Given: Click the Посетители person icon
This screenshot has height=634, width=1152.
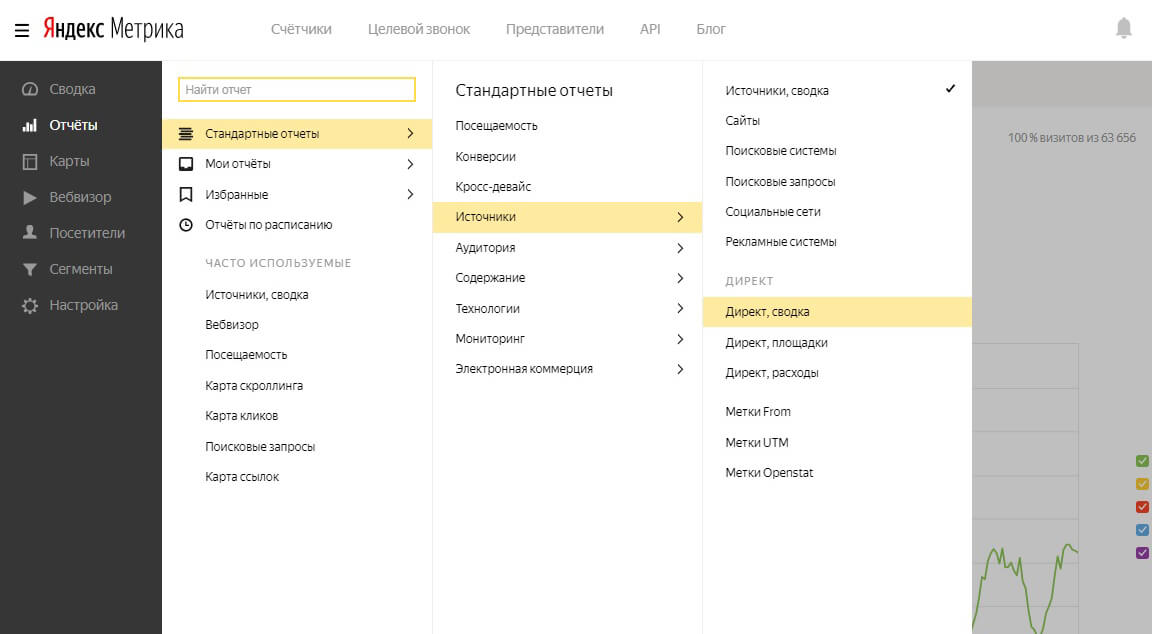Looking at the screenshot, I should tap(30, 233).
